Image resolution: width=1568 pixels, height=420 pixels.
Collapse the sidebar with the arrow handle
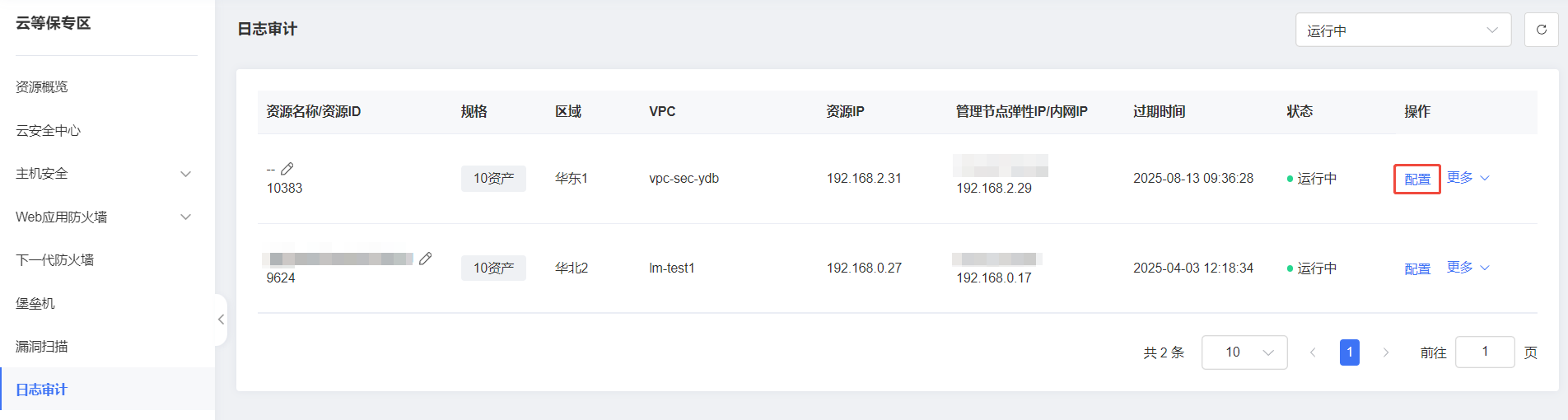point(221,320)
